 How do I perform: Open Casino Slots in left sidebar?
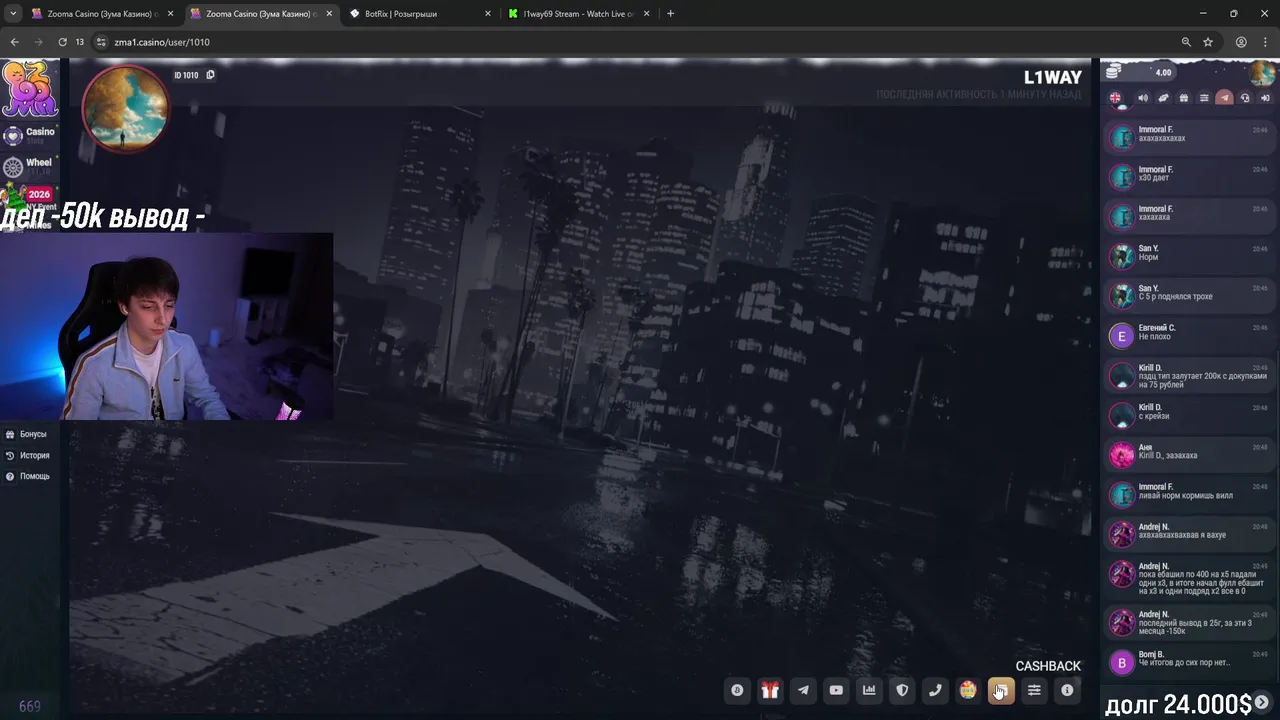click(x=29, y=135)
